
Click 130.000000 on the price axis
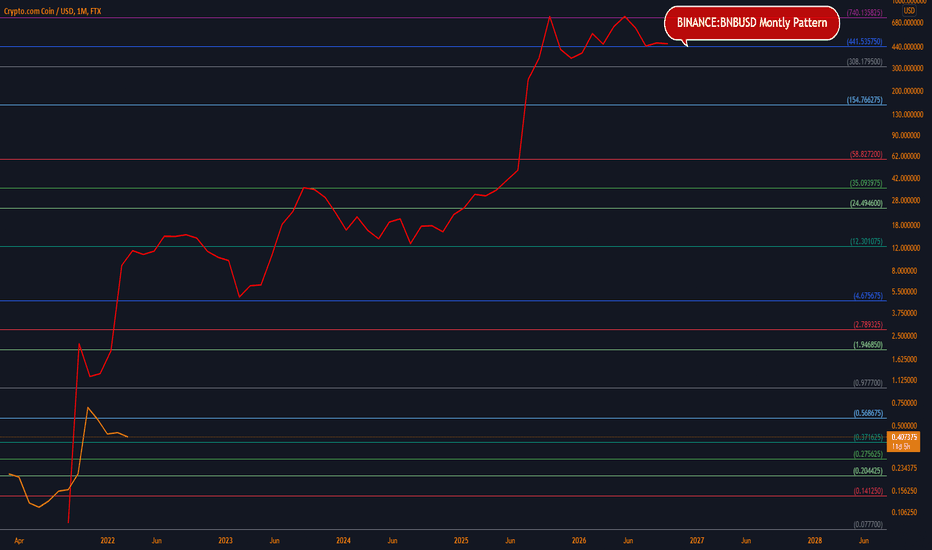[908, 114]
